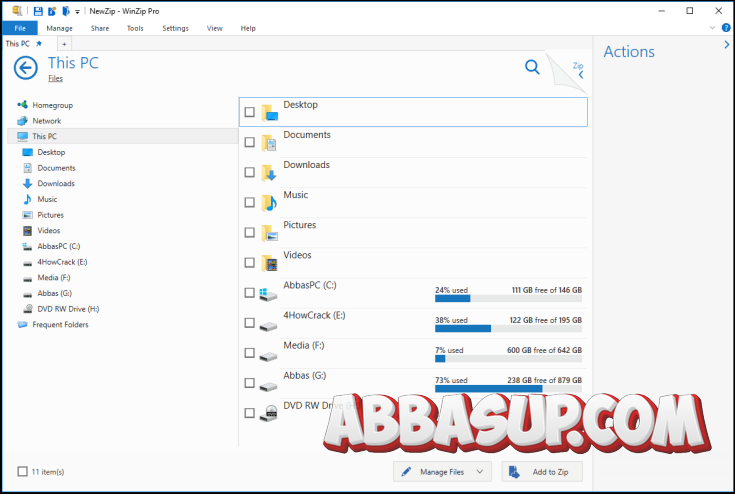735x494 pixels.
Task: Open the quick access toolbar dropdown arrow
Action: pos(77,11)
